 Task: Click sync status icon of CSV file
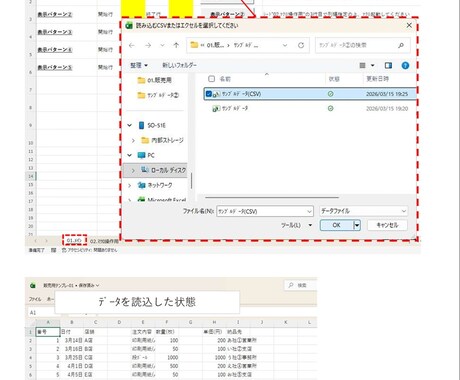click(330, 94)
